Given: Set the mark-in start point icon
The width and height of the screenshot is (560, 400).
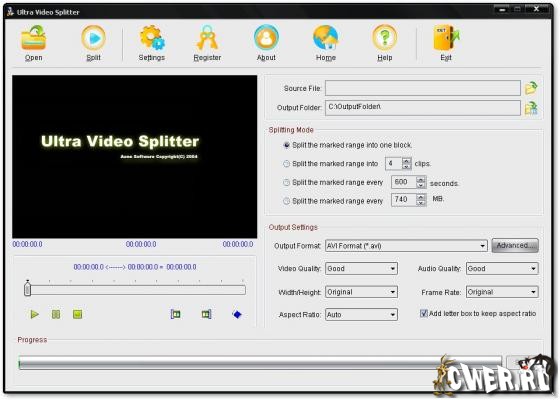Looking at the screenshot, I should pyautogui.click(x=175, y=314).
